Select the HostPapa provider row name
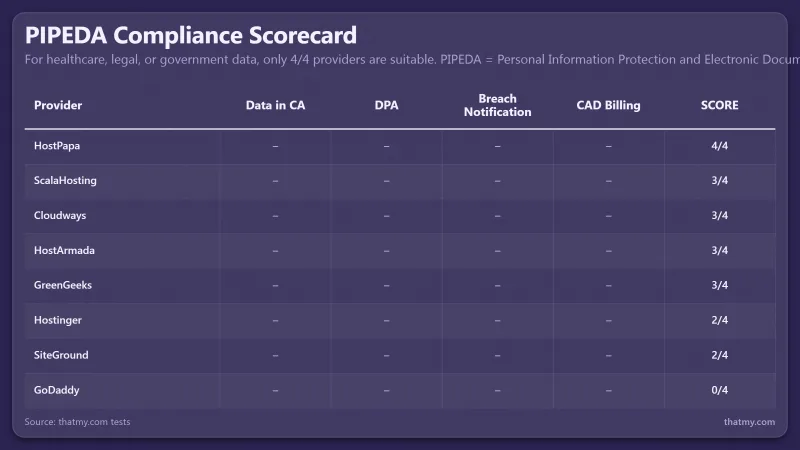 [x=57, y=146]
